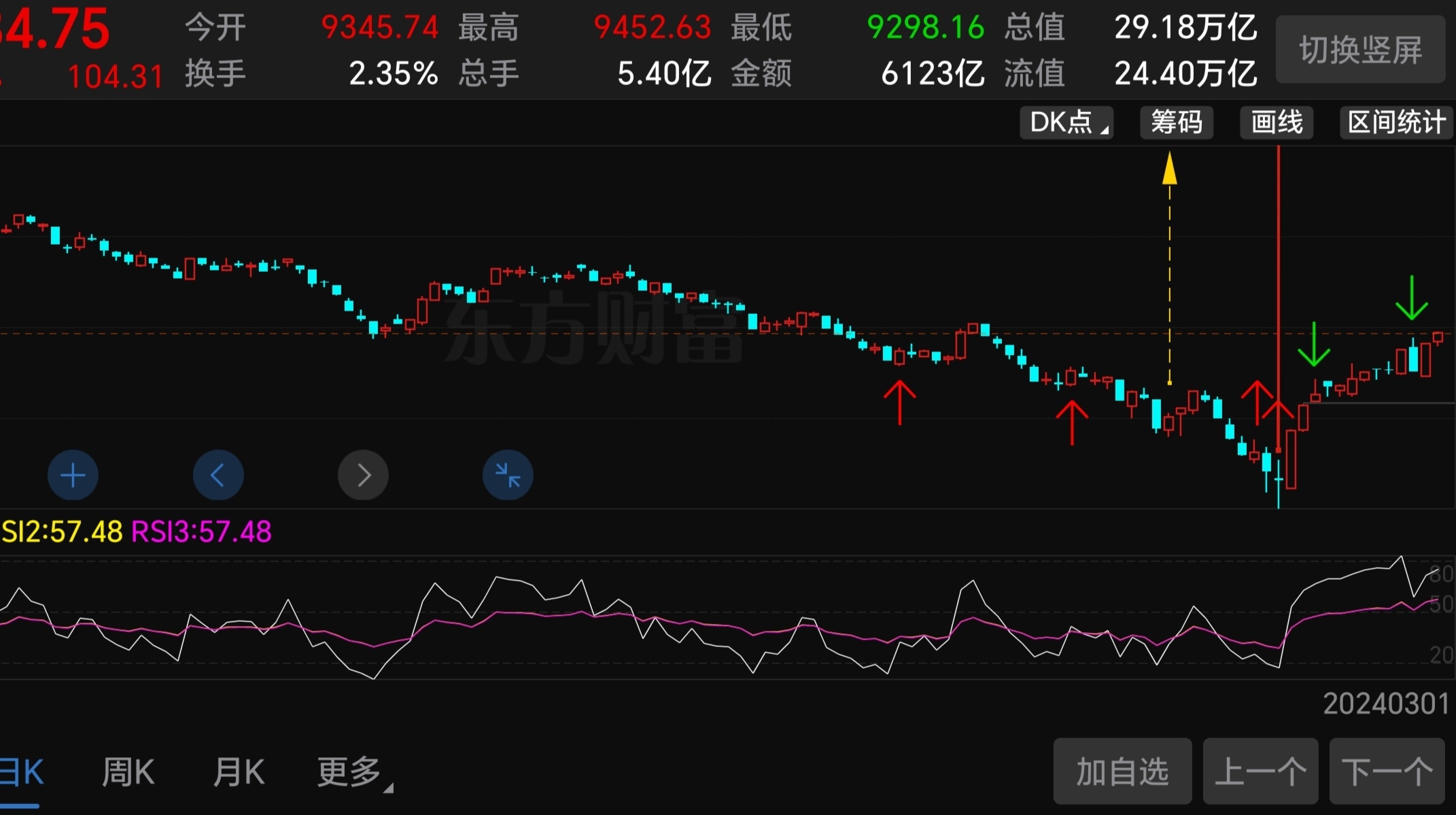
Task: Tap the 总值 value 29.18万亿
Action: coord(1186,28)
